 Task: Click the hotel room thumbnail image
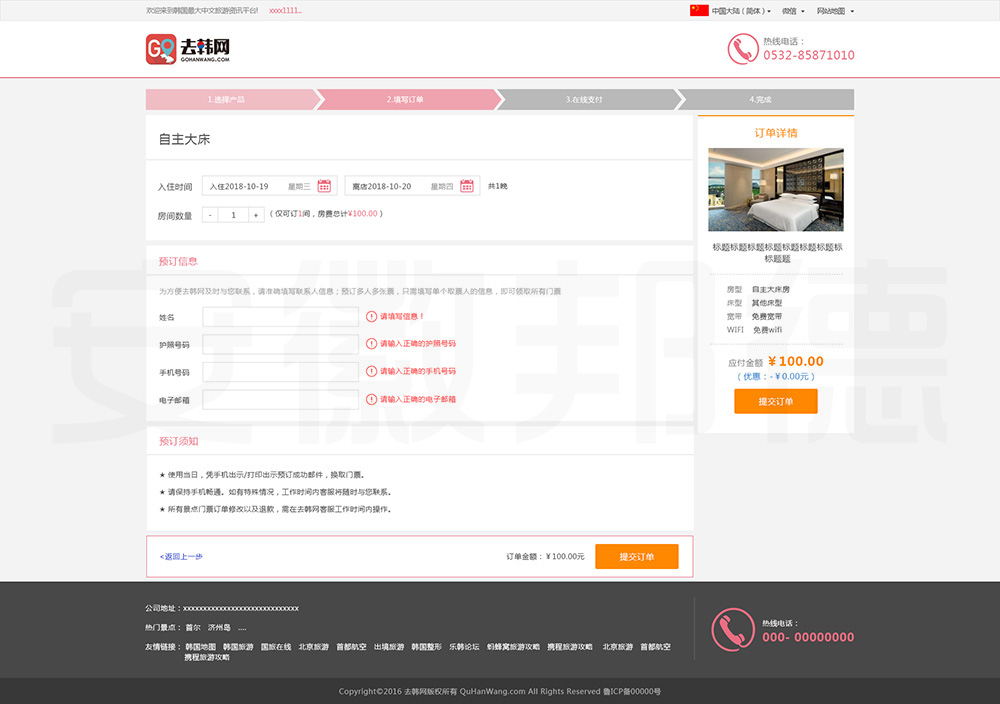[x=775, y=190]
